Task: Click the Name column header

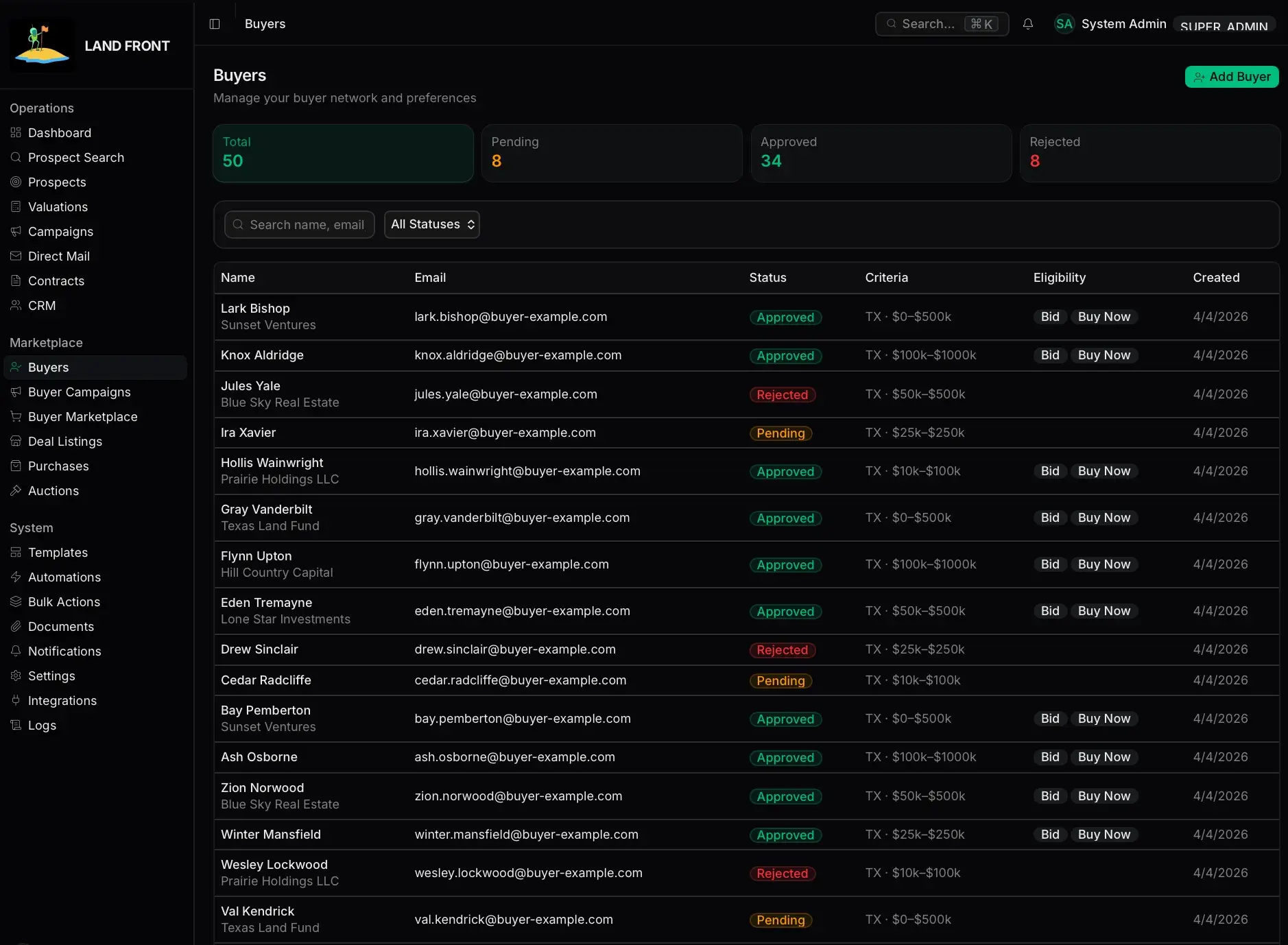Action: (238, 278)
